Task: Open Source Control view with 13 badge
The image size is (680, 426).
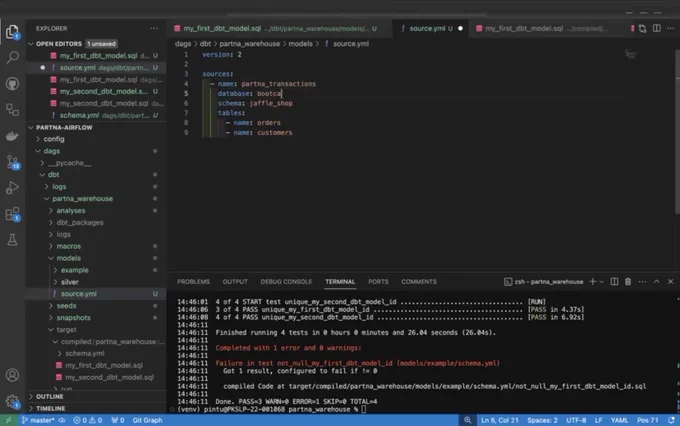Action: [13, 162]
